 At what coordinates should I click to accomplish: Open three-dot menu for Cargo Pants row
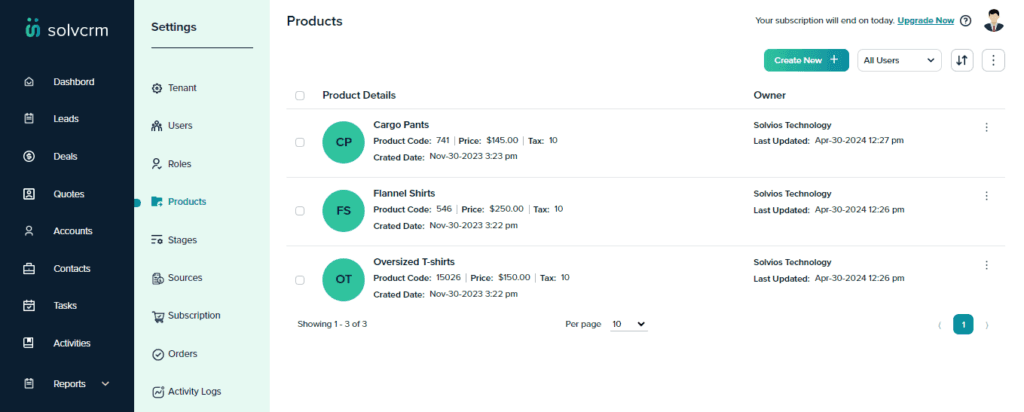[987, 127]
